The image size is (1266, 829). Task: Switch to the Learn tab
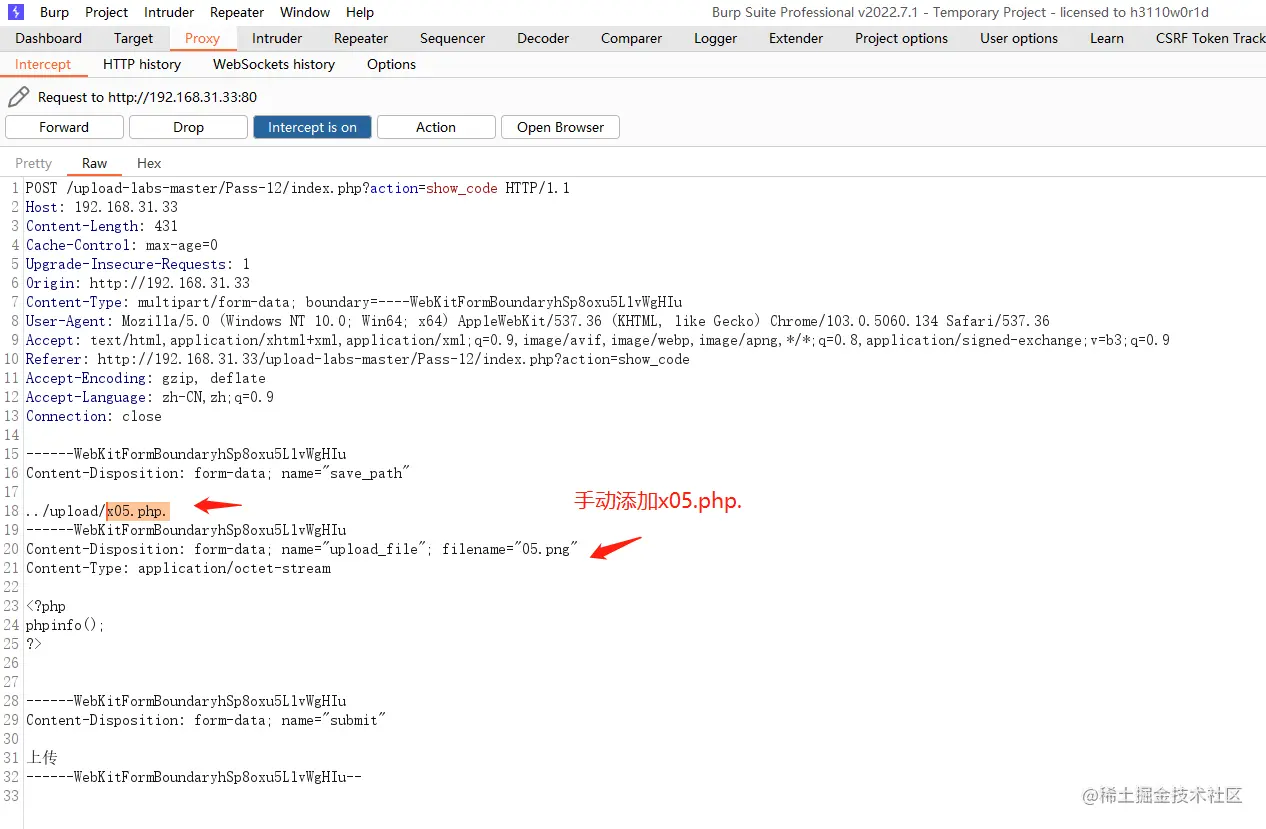[1106, 38]
